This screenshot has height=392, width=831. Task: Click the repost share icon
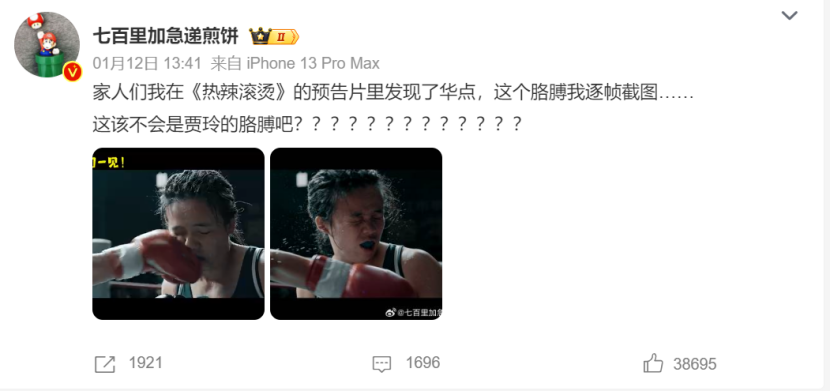104,364
